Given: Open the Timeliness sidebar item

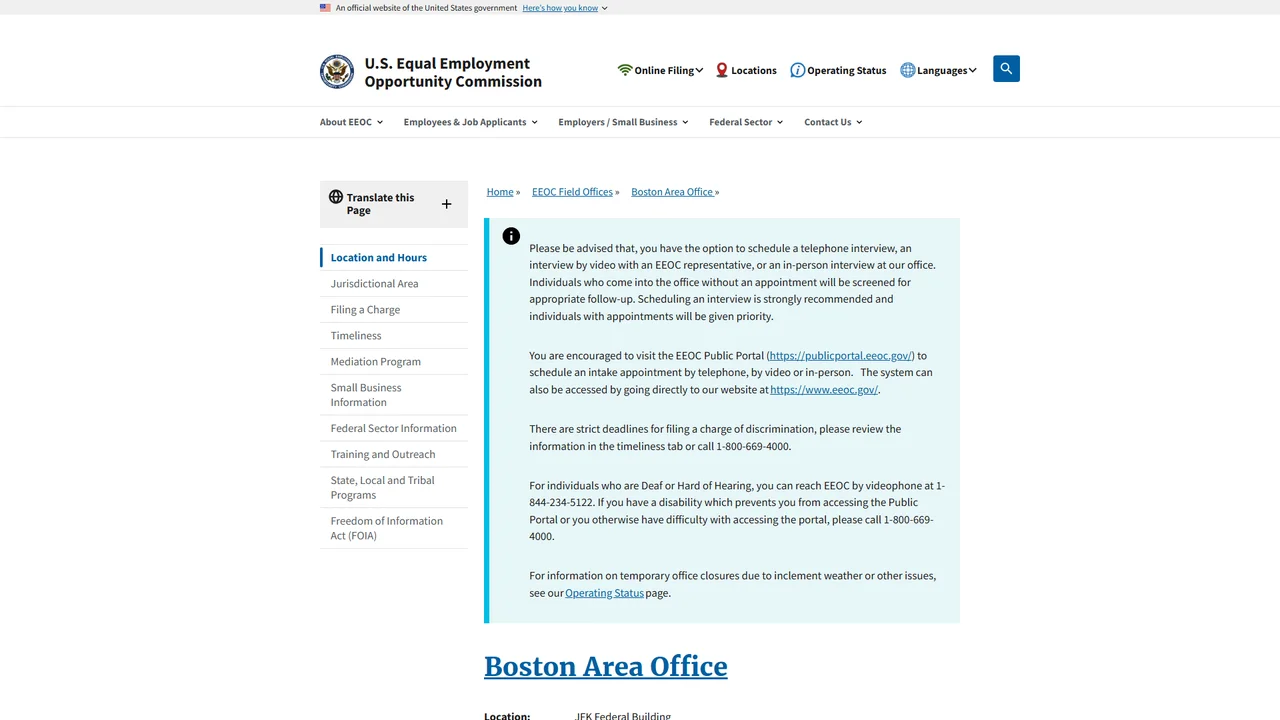Looking at the screenshot, I should click(x=394, y=336).
